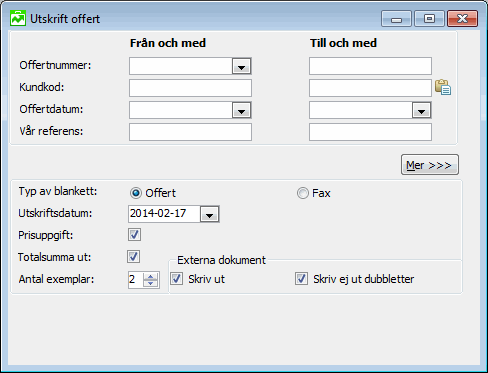488x373 pixels.
Task: Click the green app icon in title bar
Action: click(18, 18)
